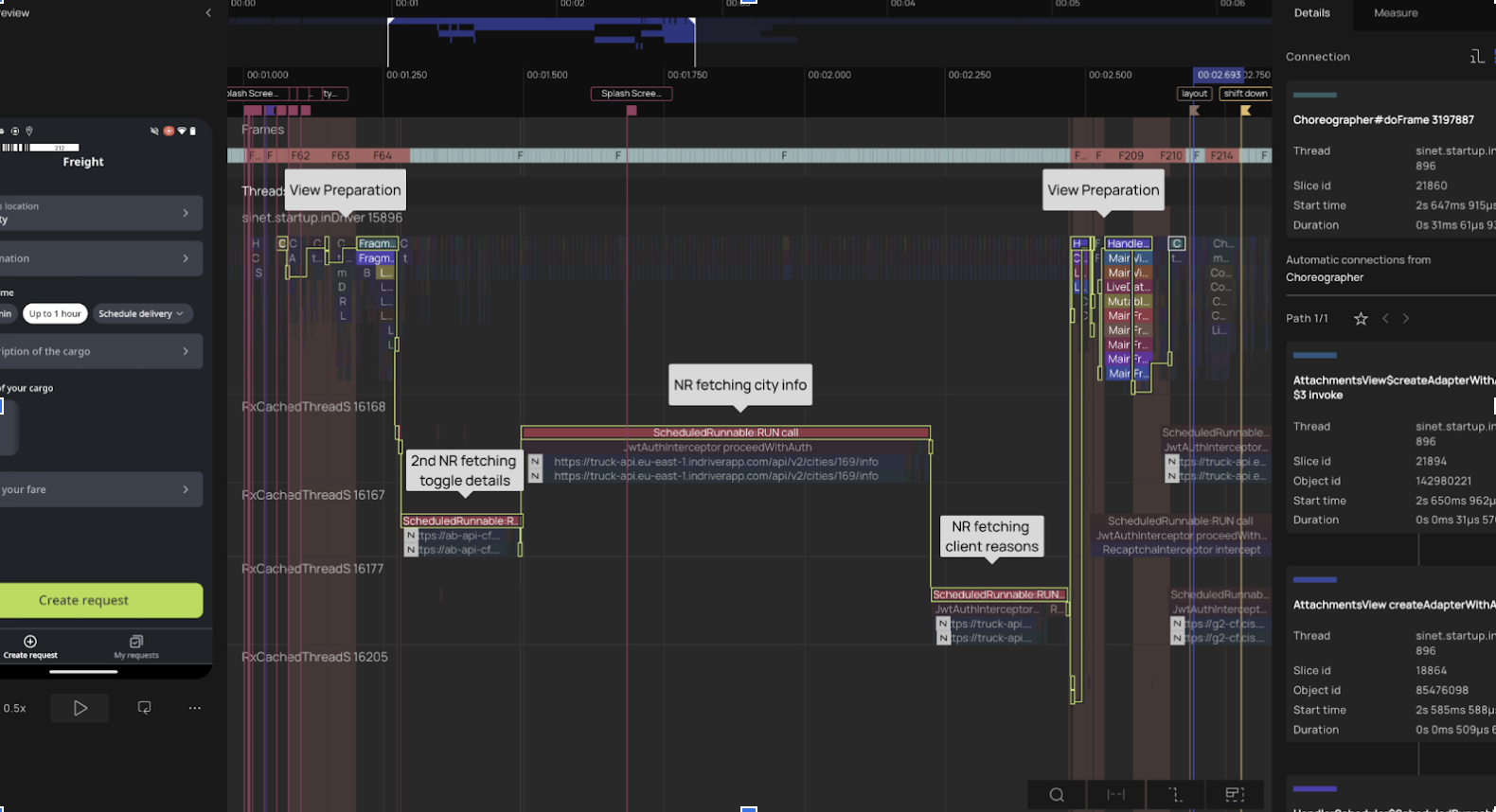This screenshot has height=812, width=1496.
Task: Open the three-dots more options menu
Action: (195, 708)
